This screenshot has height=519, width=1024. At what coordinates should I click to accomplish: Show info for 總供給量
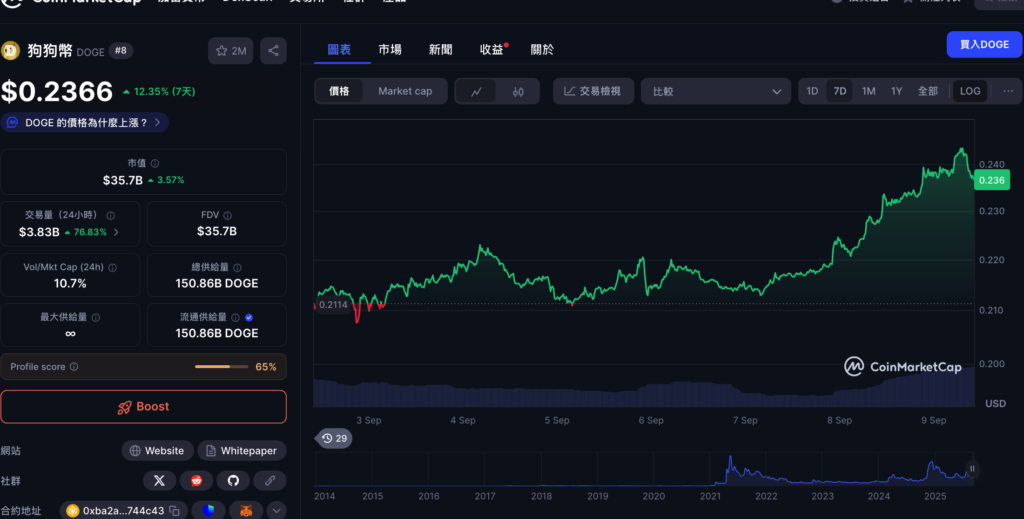point(237,268)
